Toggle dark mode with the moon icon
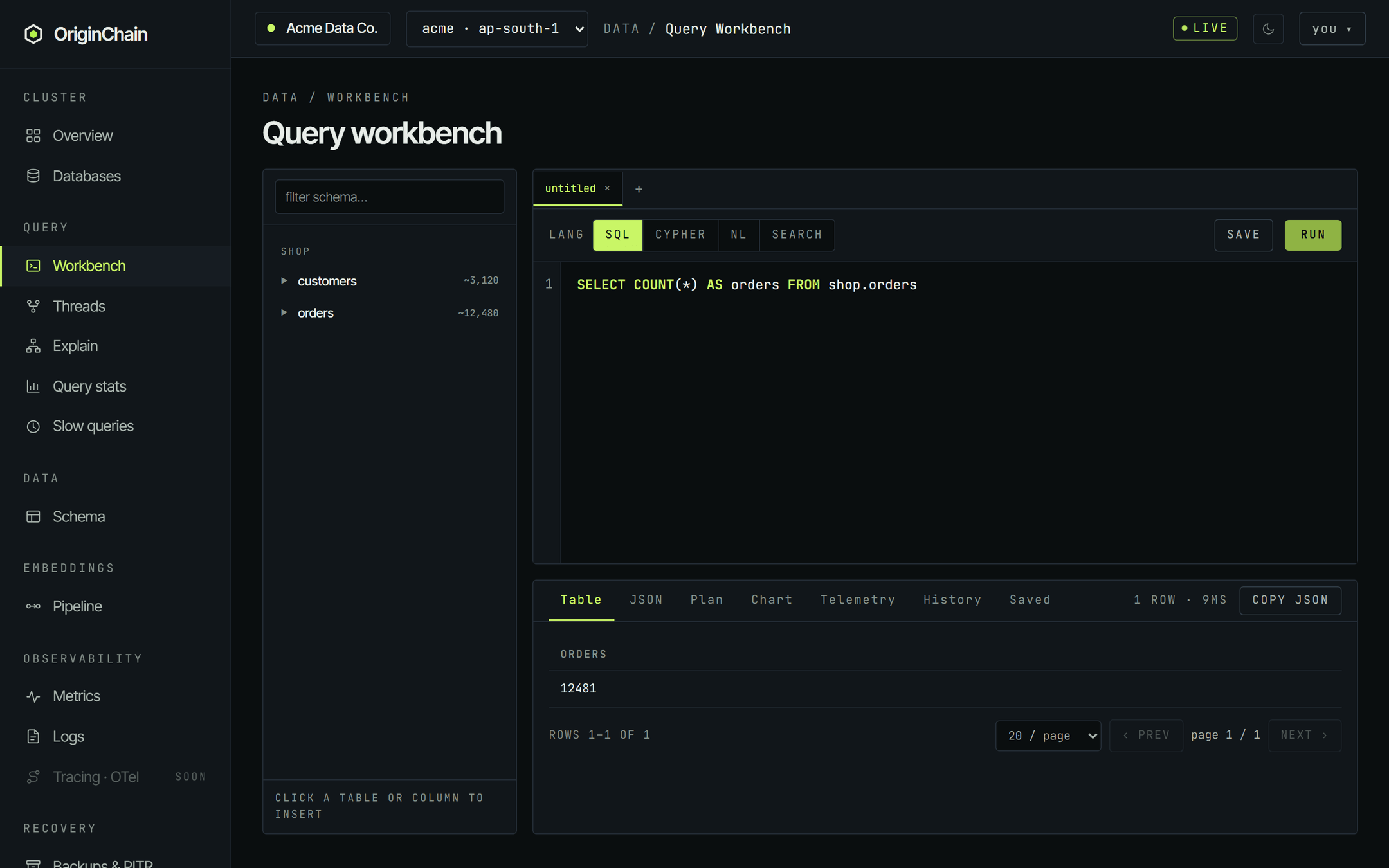The width and height of the screenshot is (1389, 868). [1268, 29]
